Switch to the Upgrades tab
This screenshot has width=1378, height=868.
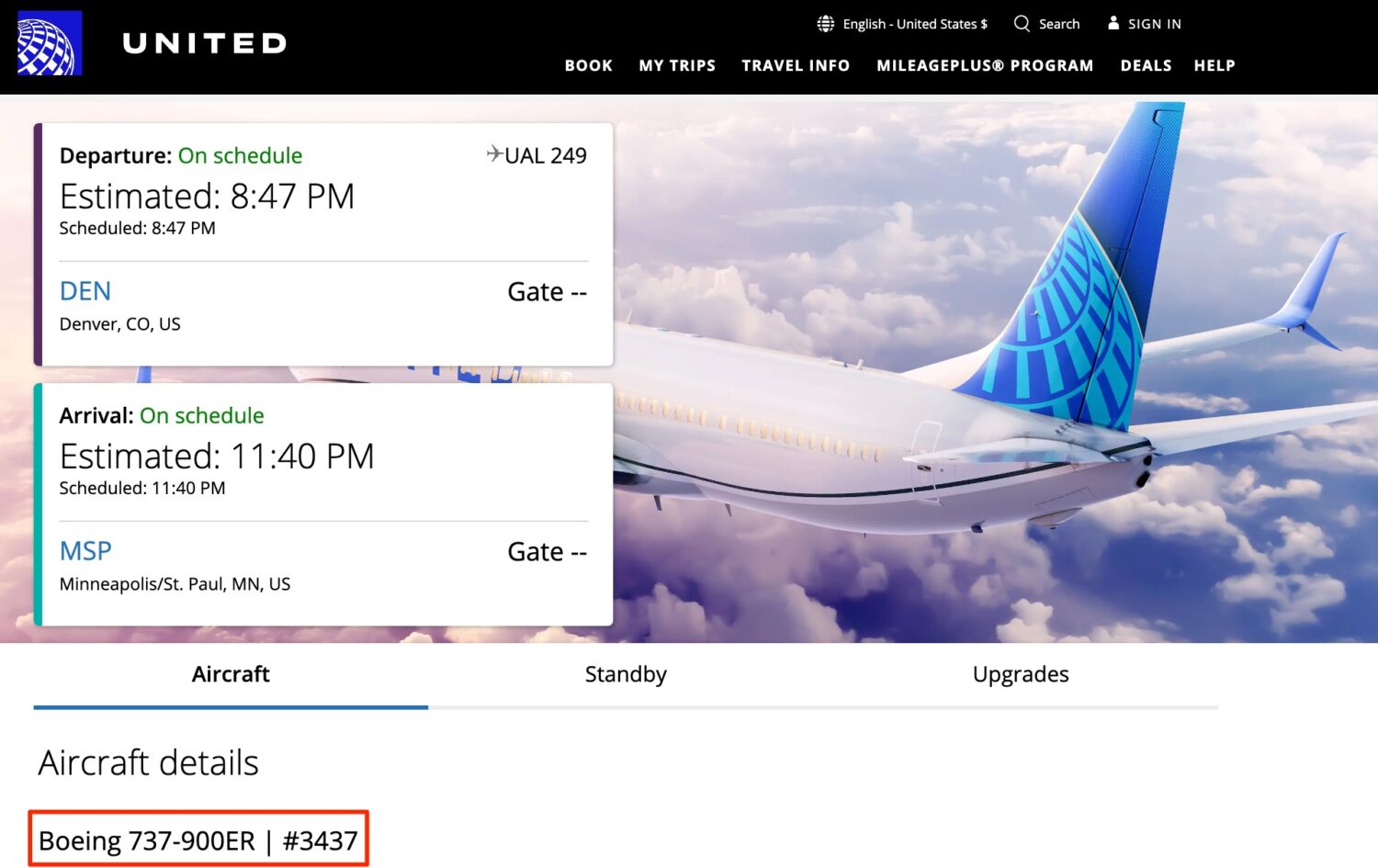[1021, 674]
